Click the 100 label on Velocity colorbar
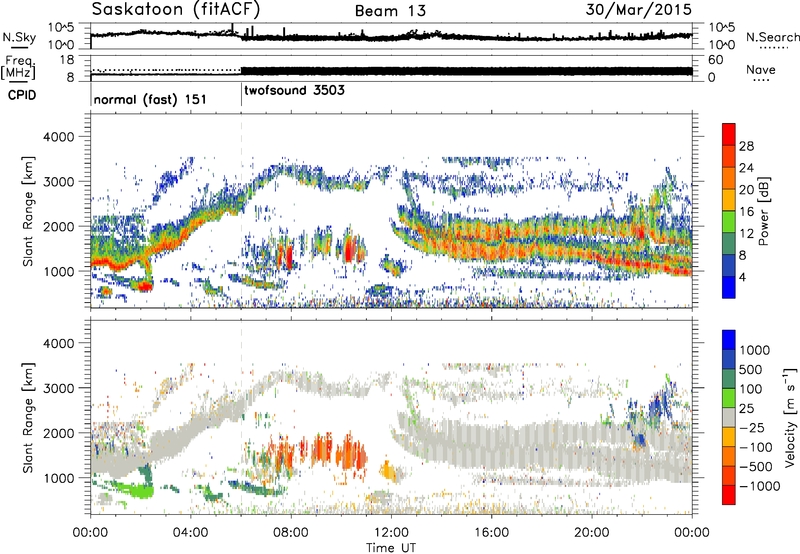Screen dimensions: 800x554 [x=751, y=389]
